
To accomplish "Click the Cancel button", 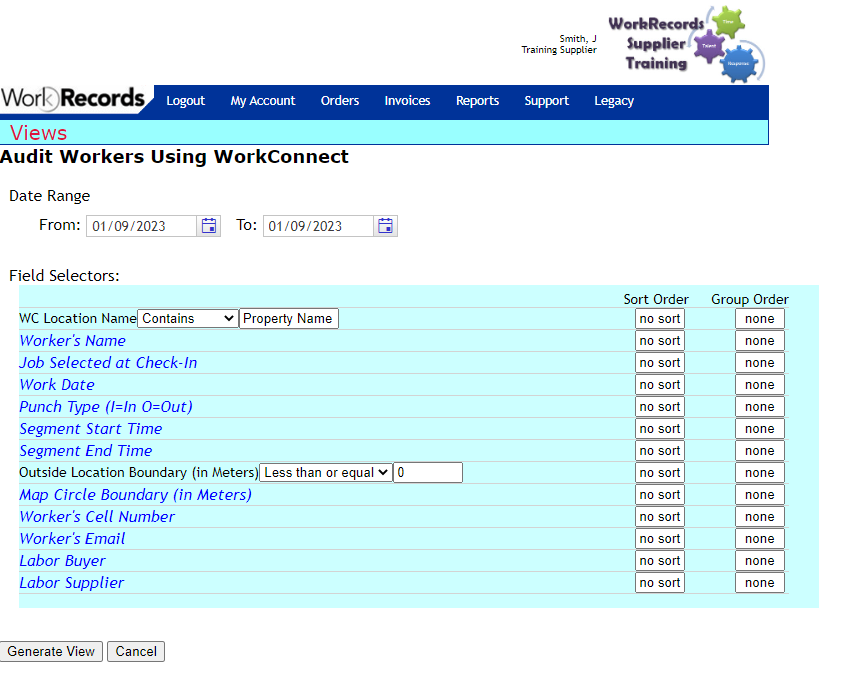I will (x=136, y=652).
